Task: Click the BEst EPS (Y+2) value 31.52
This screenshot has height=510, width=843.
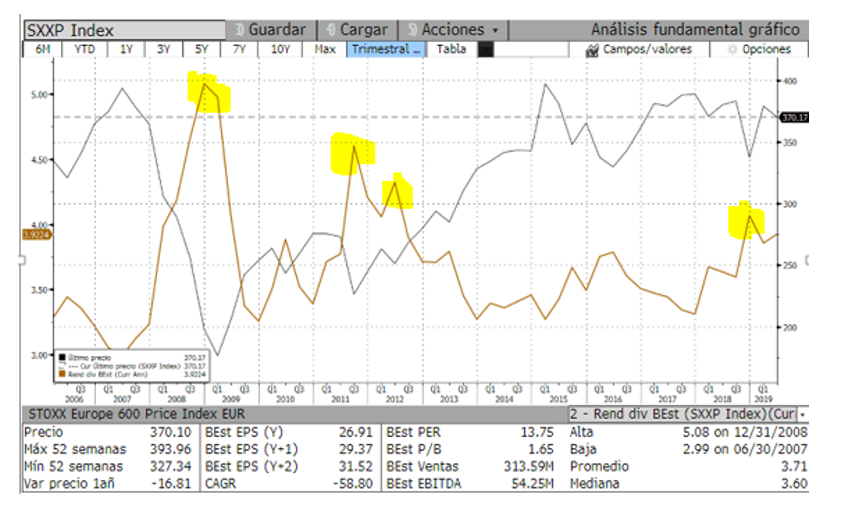Action: 356,466
